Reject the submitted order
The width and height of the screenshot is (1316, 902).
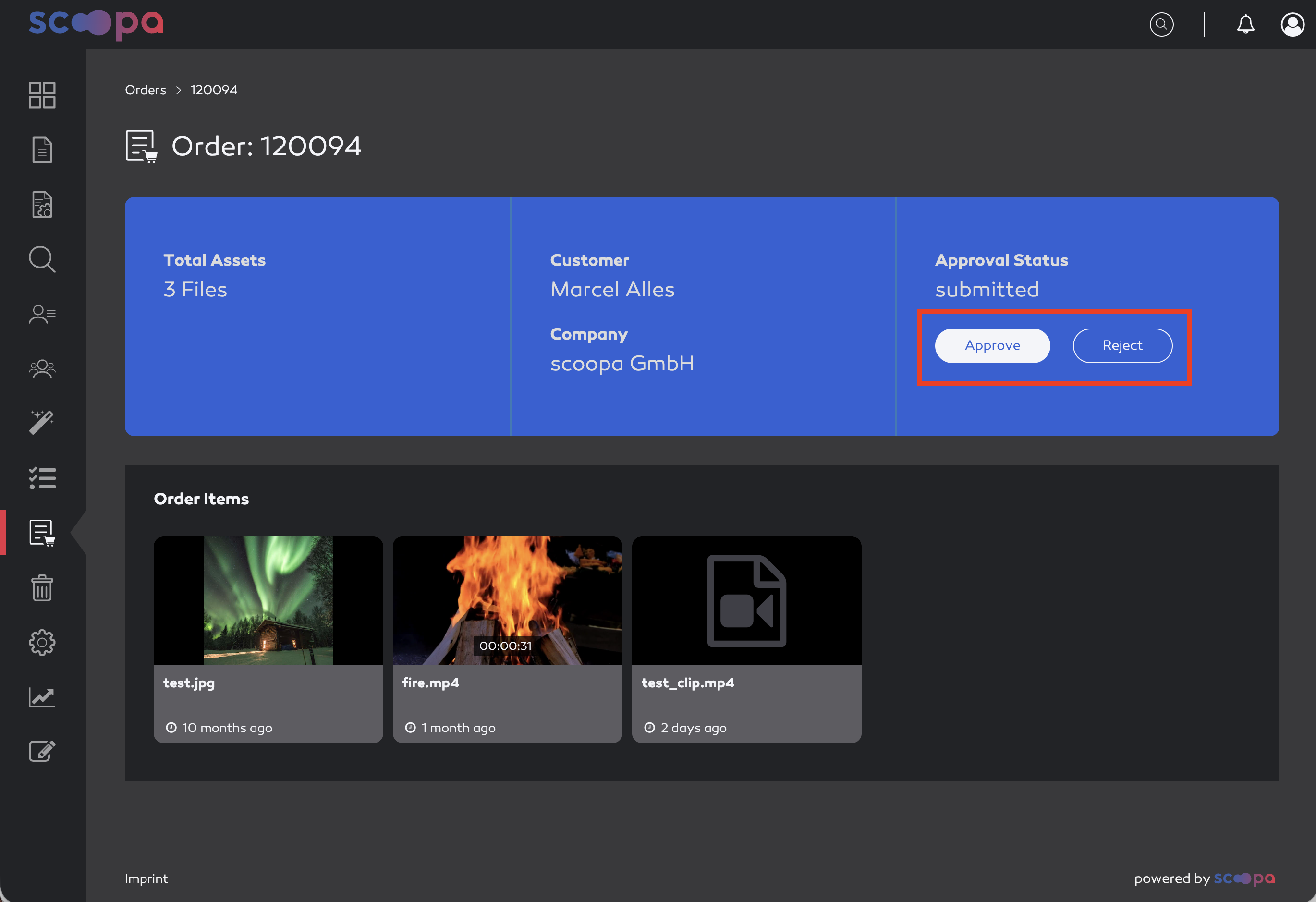pyautogui.click(x=1122, y=345)
